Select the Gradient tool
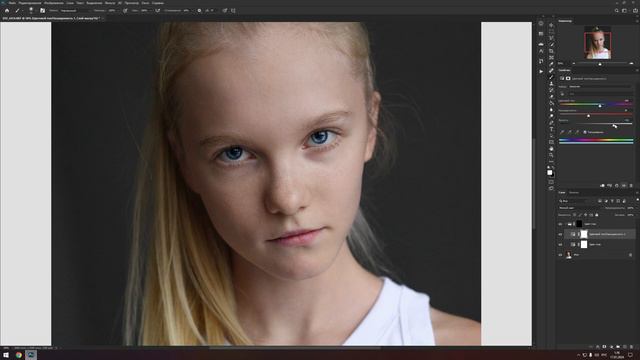The width and height of the screenshot is (640, 360). coord(551,103)
